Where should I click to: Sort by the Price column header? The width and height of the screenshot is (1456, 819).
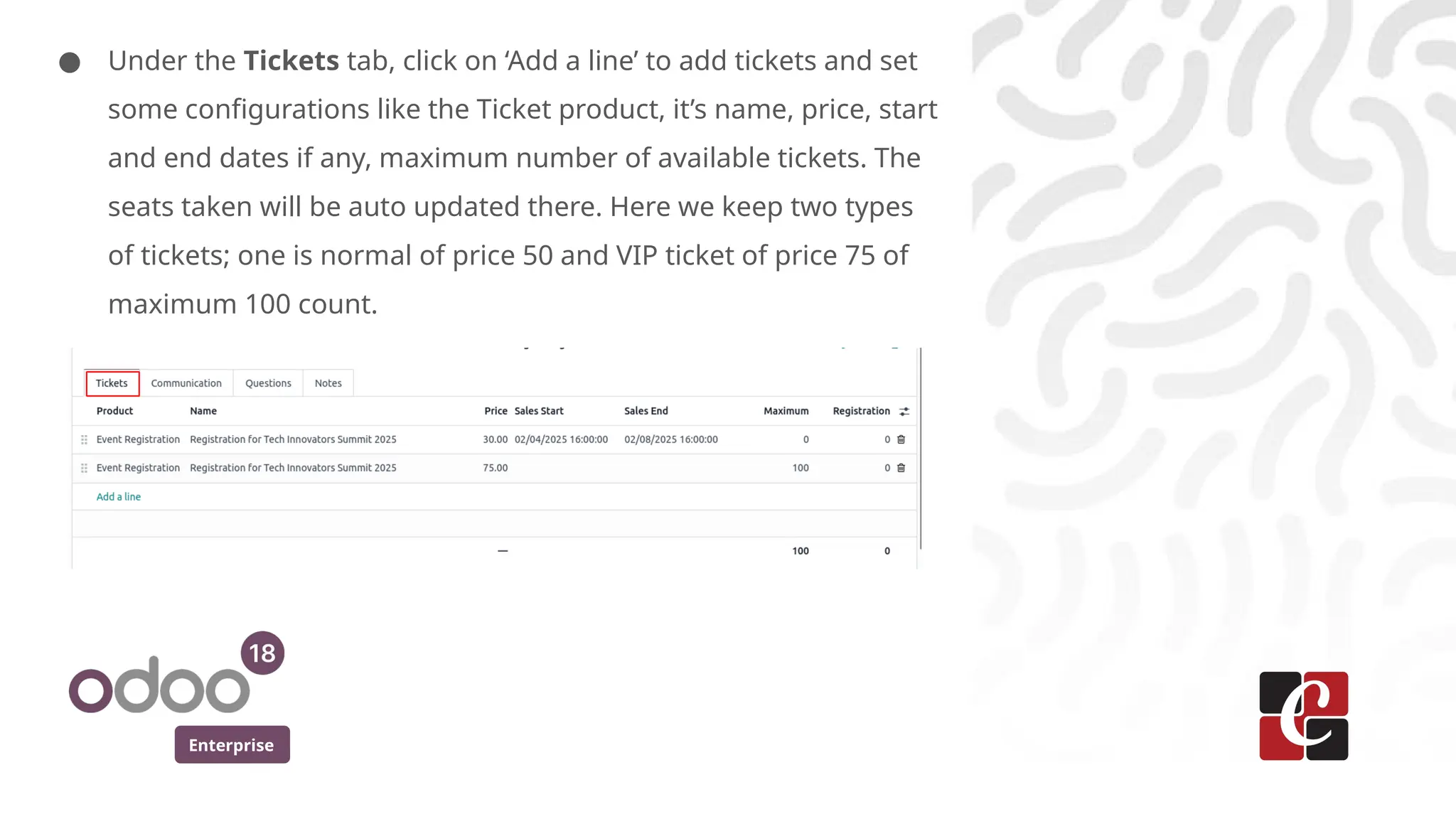(496, 411)
